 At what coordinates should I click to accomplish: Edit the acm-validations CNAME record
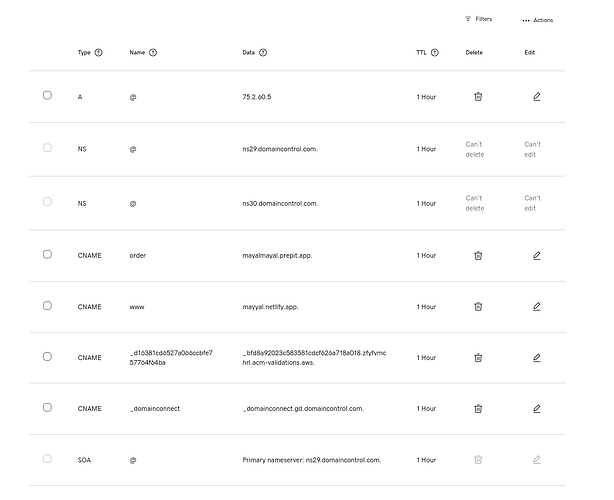[x=537, y=357]
